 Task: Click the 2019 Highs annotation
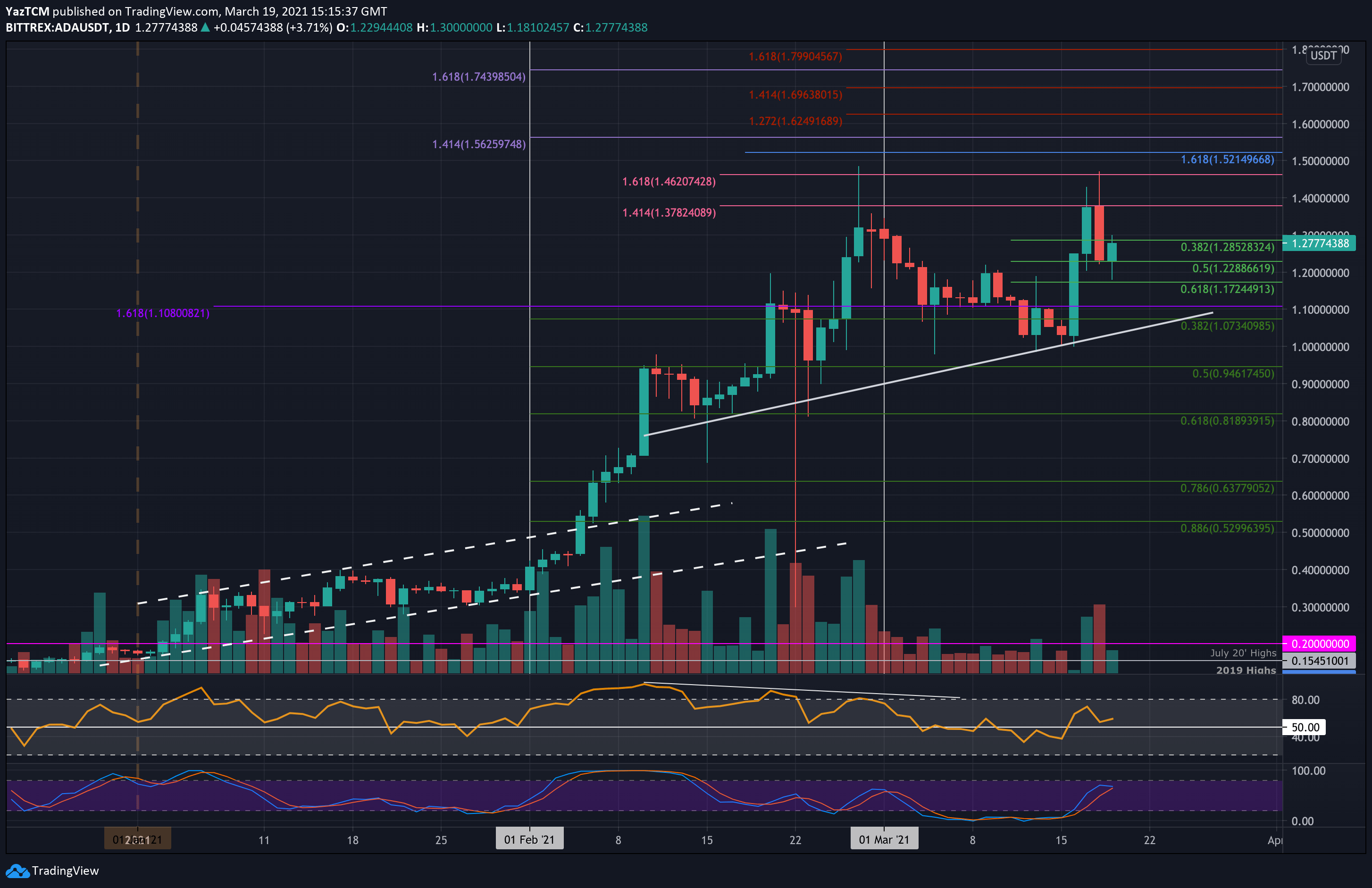[x=1246, y=670]
